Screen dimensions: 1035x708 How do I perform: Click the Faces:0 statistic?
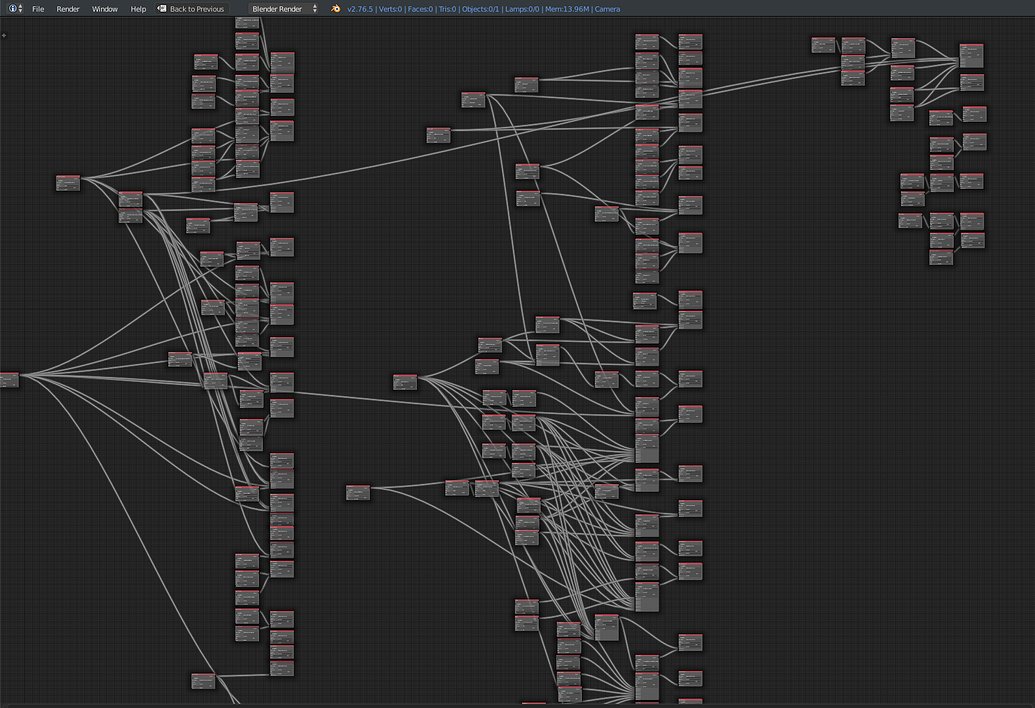[x=420, y=9]
